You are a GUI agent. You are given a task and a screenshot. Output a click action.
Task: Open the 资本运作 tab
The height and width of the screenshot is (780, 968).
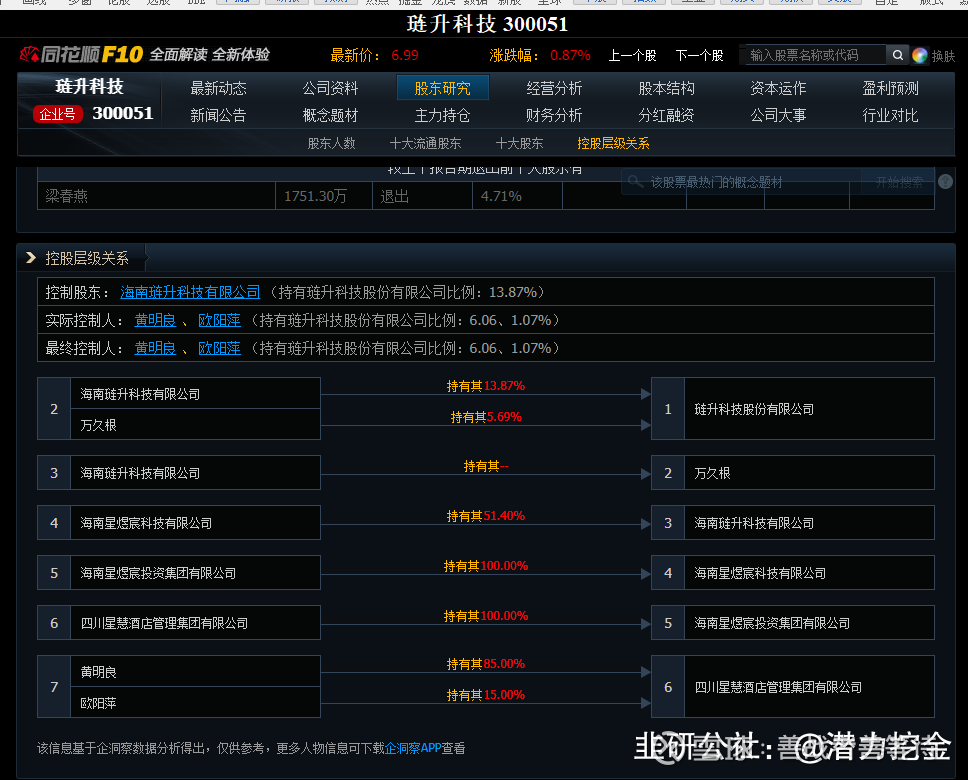(x=778, y=88)
